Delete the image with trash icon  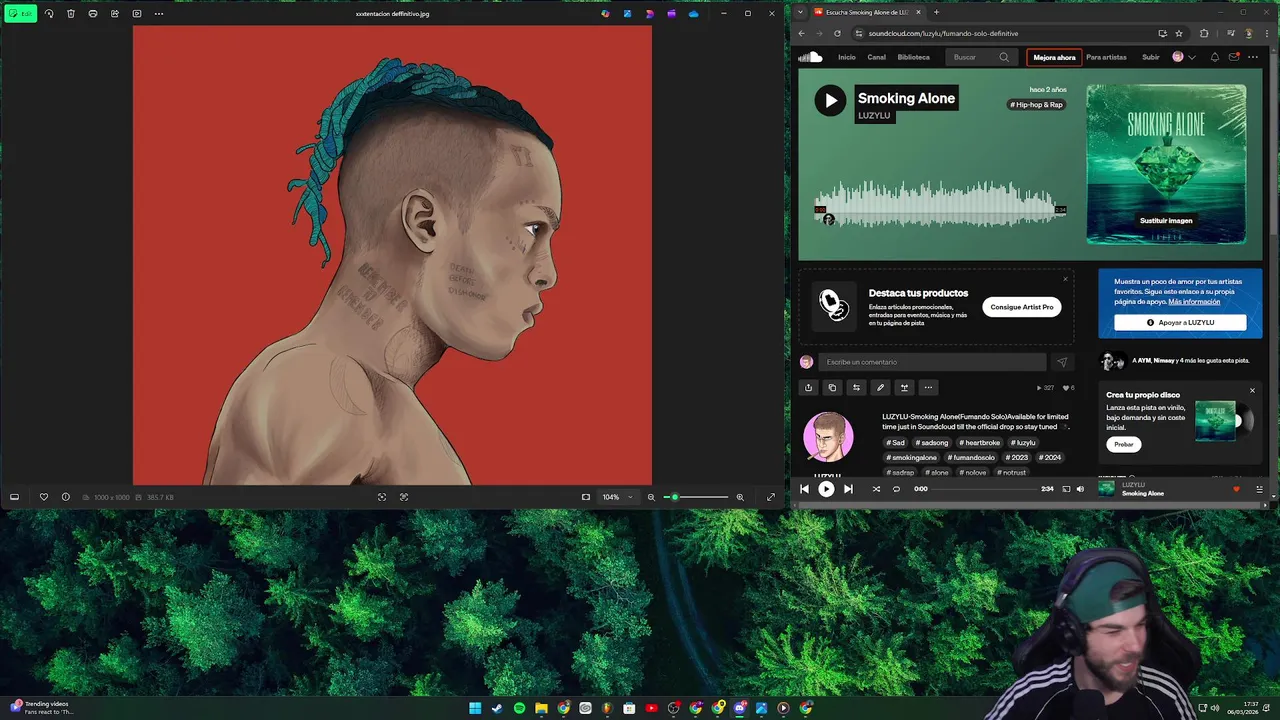coord(71,13)
